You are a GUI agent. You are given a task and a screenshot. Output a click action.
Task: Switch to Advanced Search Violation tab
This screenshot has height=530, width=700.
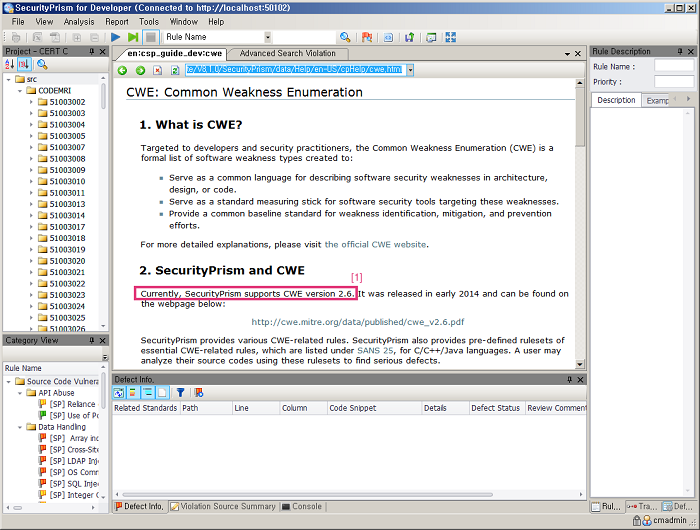(x=288, y=54)
